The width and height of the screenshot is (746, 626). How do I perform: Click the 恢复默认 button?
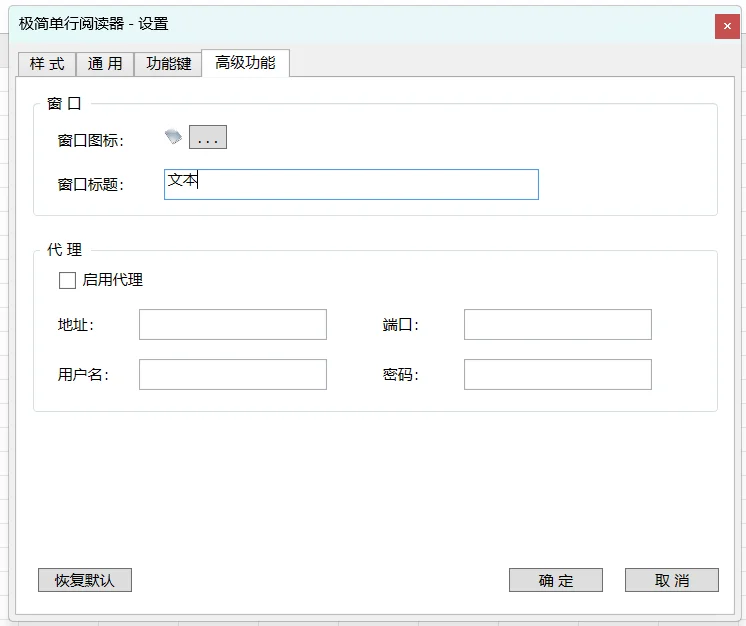(x=85, y=580)
